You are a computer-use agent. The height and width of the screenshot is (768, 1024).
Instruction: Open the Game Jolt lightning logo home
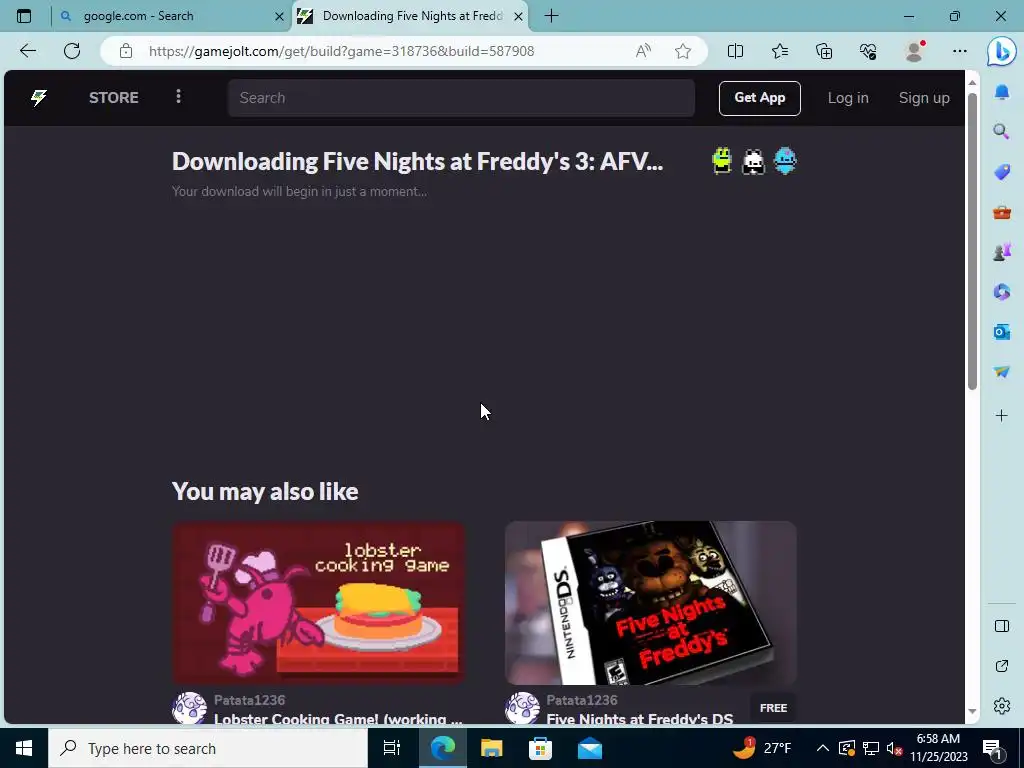click(39, 98)
